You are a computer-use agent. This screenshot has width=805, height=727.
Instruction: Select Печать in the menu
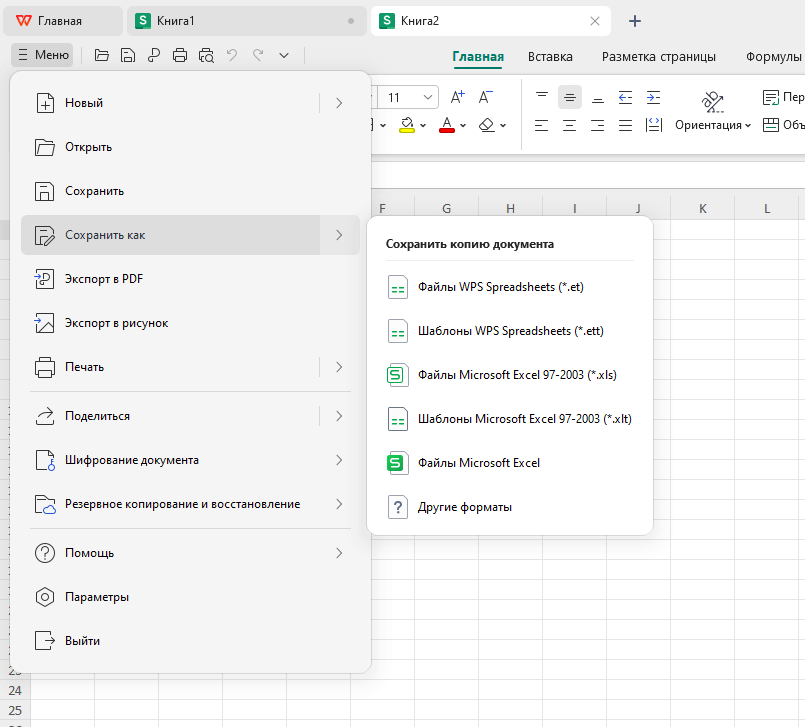coord(169,367)
